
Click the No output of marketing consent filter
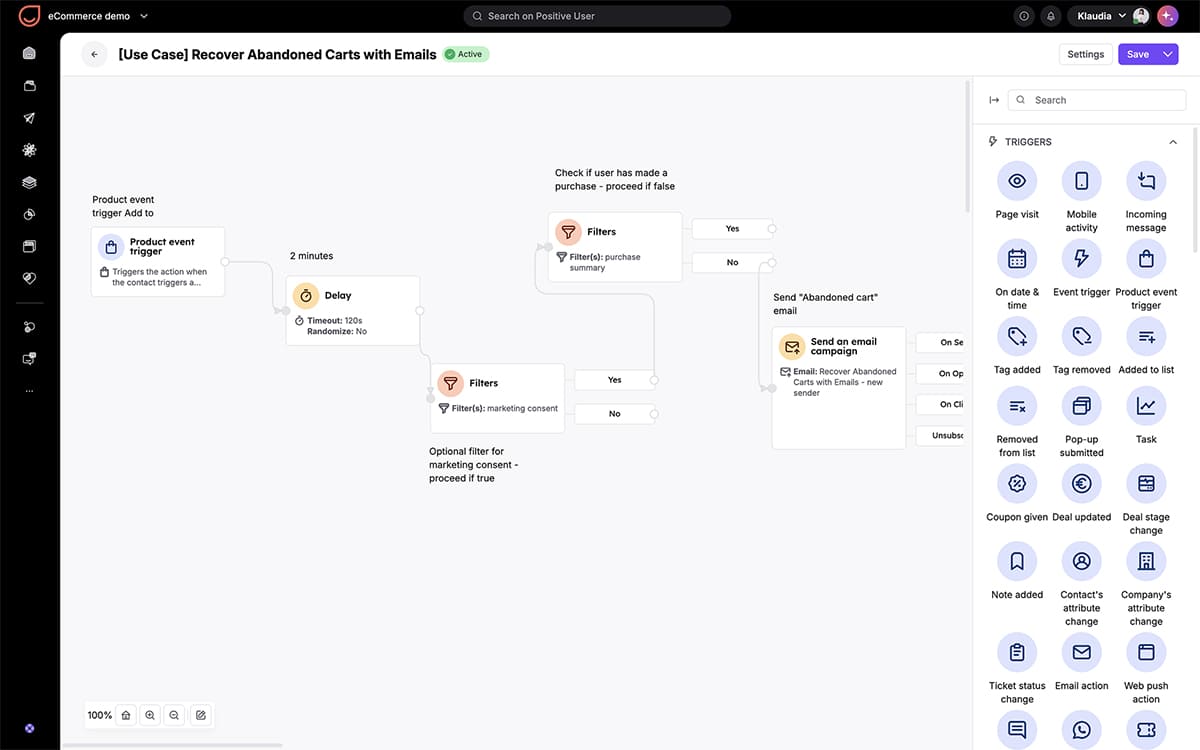[x=614, y=414]
